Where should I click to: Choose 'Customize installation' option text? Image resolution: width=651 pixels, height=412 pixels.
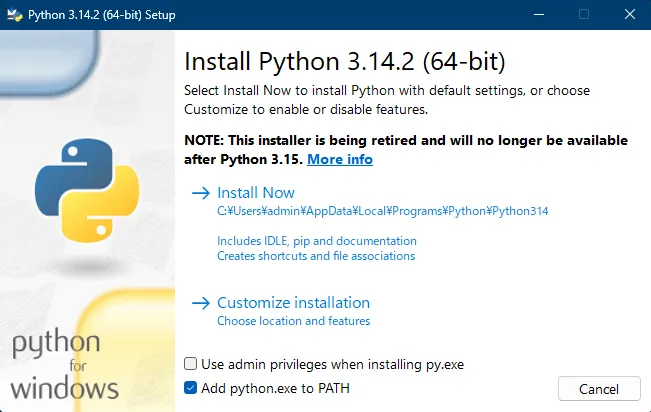click(293, 303)
